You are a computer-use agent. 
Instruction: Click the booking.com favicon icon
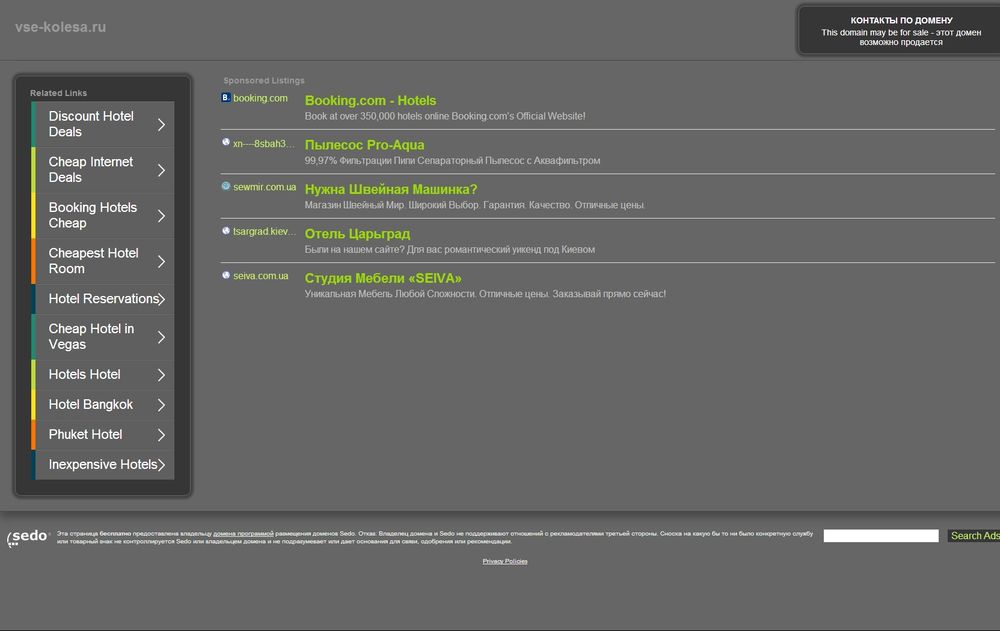point(226,98)
